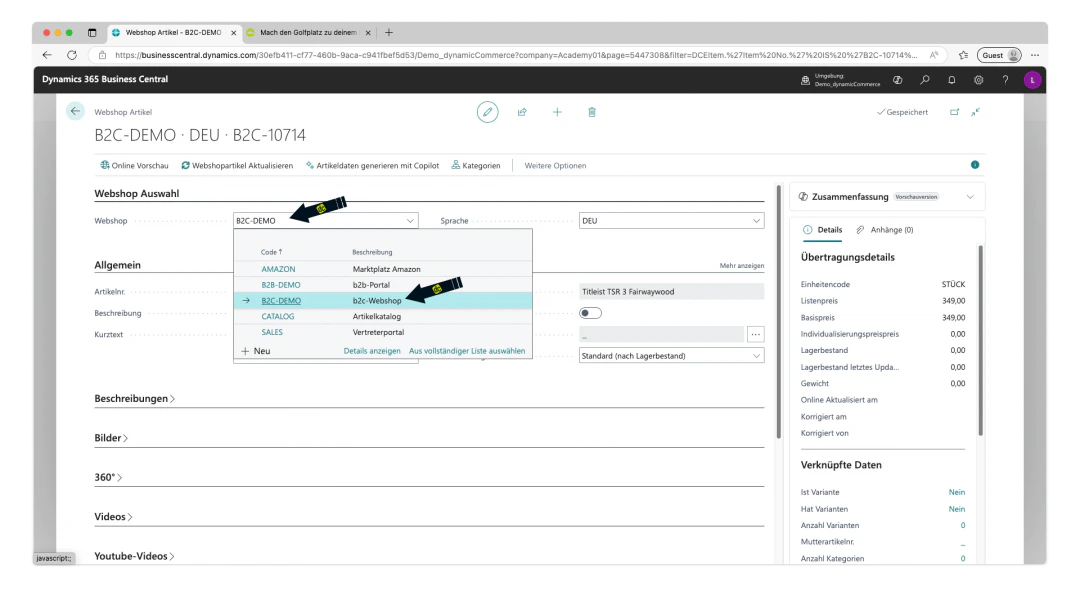Click the help question mark icon
1080x608 pixels.
tap(1005, 80)
